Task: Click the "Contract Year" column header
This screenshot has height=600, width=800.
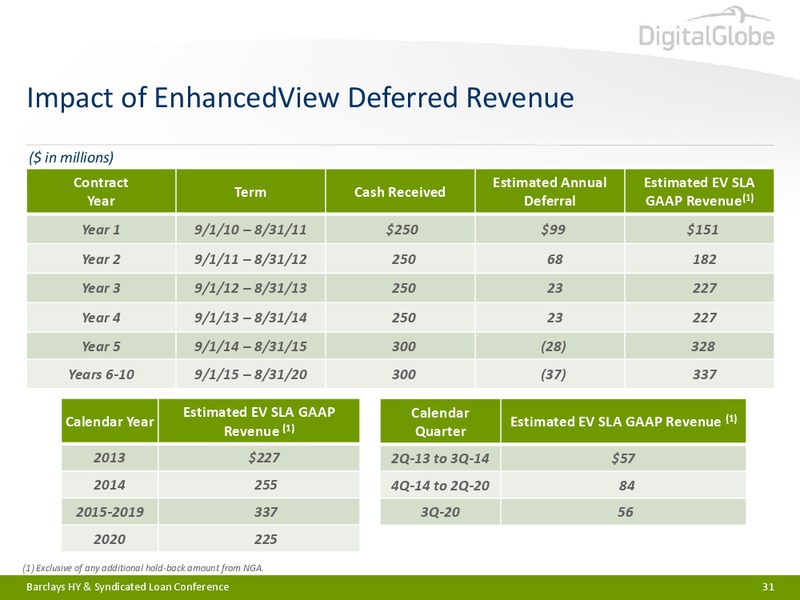Action: pos(101,191)
